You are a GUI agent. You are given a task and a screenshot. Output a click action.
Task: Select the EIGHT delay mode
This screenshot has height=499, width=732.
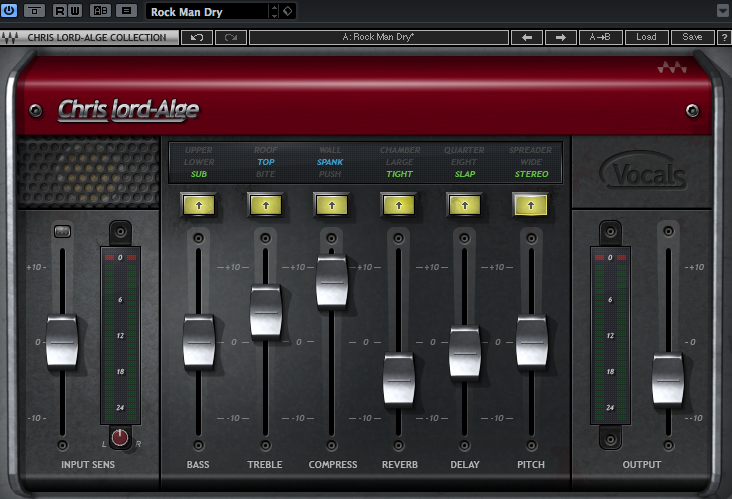tap(464, 162)
